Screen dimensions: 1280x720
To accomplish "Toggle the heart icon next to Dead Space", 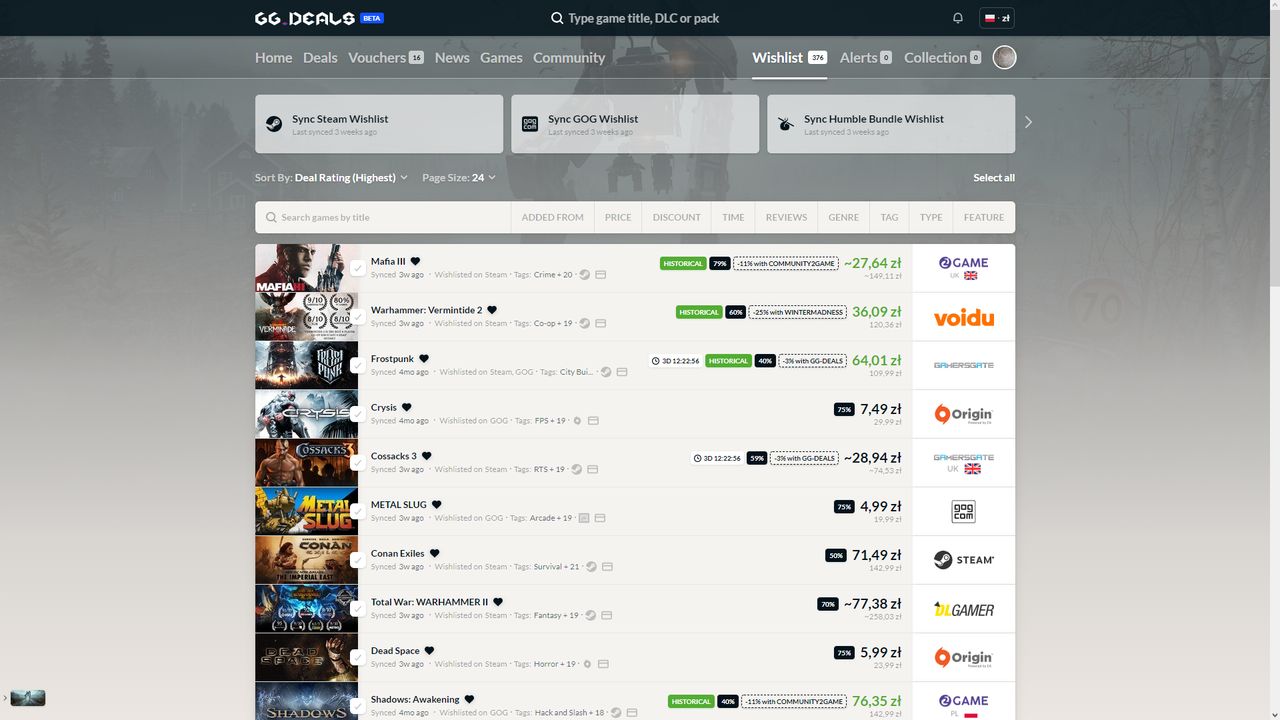I will pyautogui.click(x=430, y=650).
